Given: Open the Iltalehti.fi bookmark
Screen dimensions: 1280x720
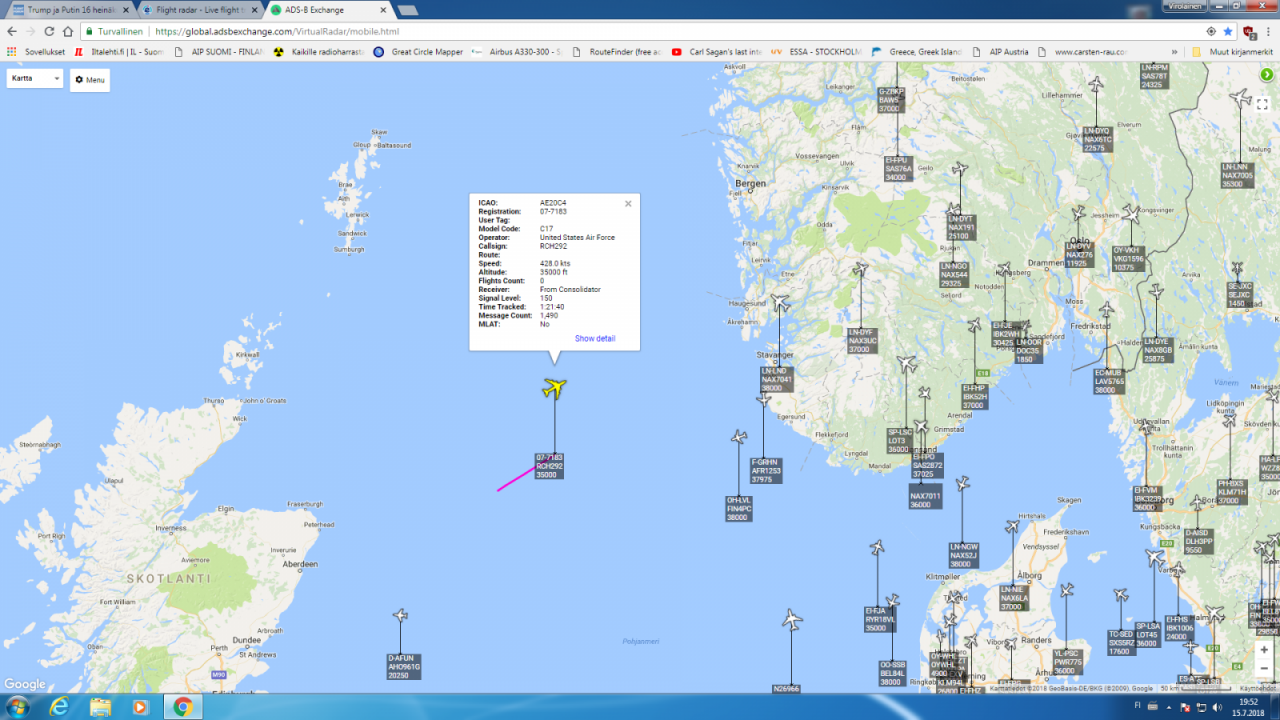Looking at the screenshot, I should (119, 52).
